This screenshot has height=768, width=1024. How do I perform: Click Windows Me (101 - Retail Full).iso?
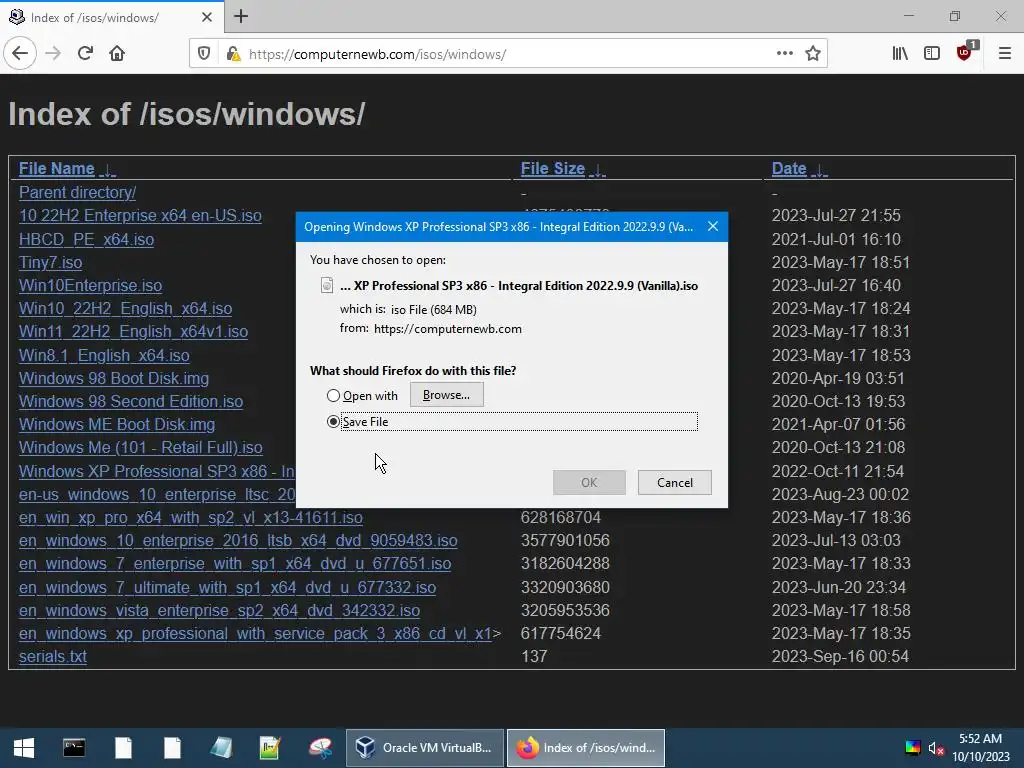coord(140,447)
